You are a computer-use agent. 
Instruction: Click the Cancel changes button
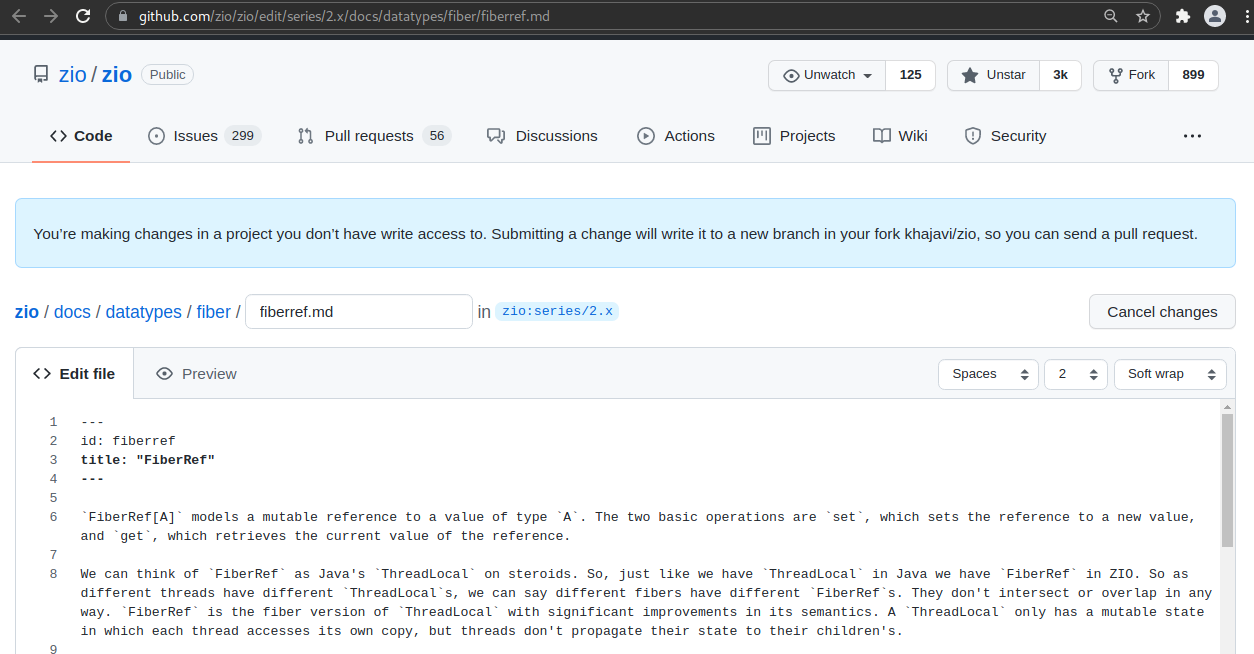1162,311
